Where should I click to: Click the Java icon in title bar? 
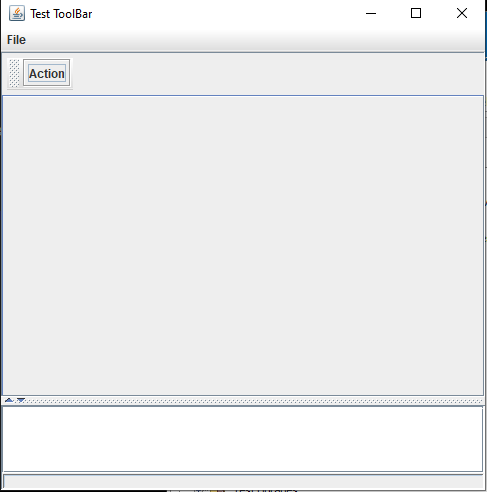[17, 13]
